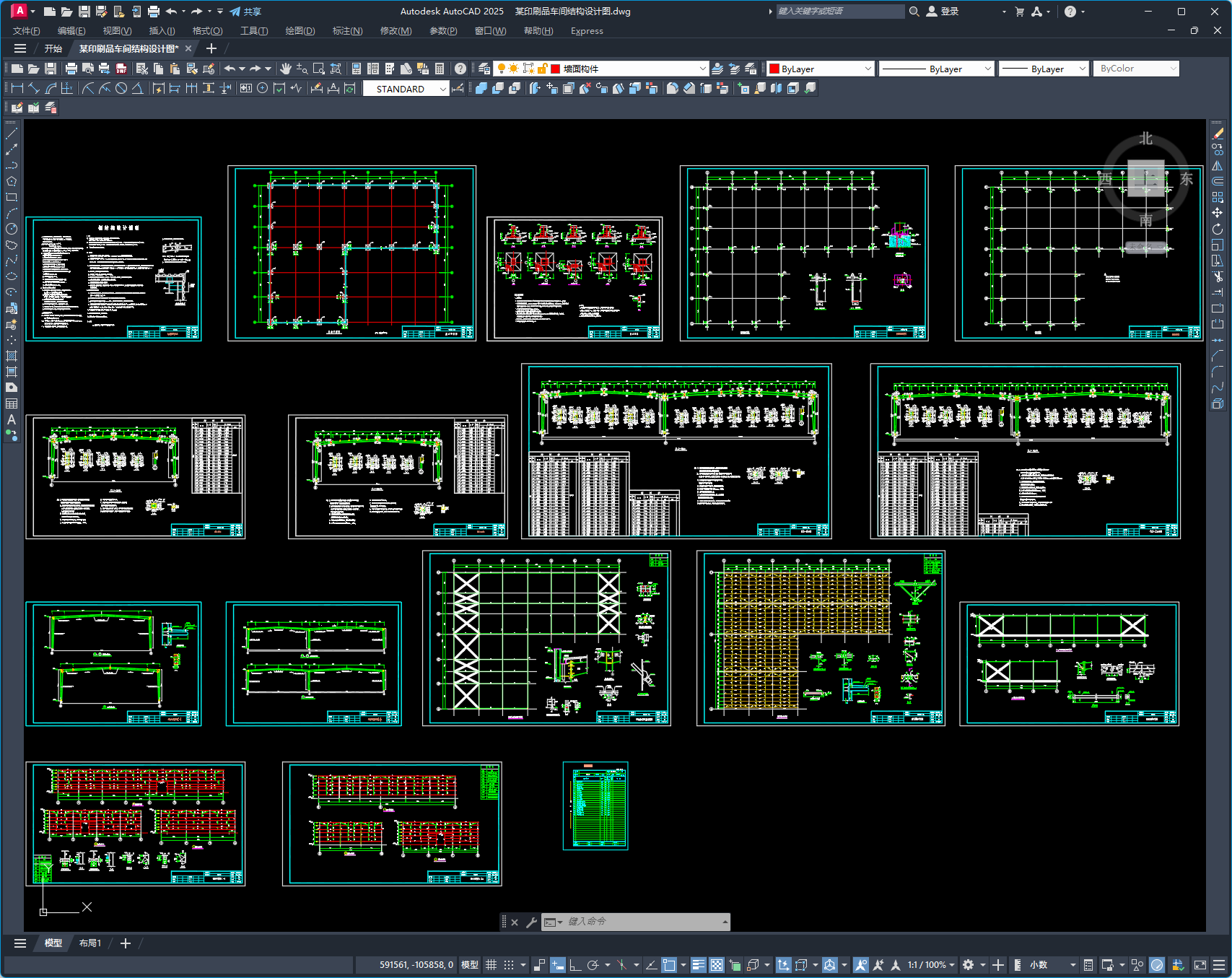1232x978 pixels.
Task: Switch to the 开始 start tab
Action: tap(53, 48)
